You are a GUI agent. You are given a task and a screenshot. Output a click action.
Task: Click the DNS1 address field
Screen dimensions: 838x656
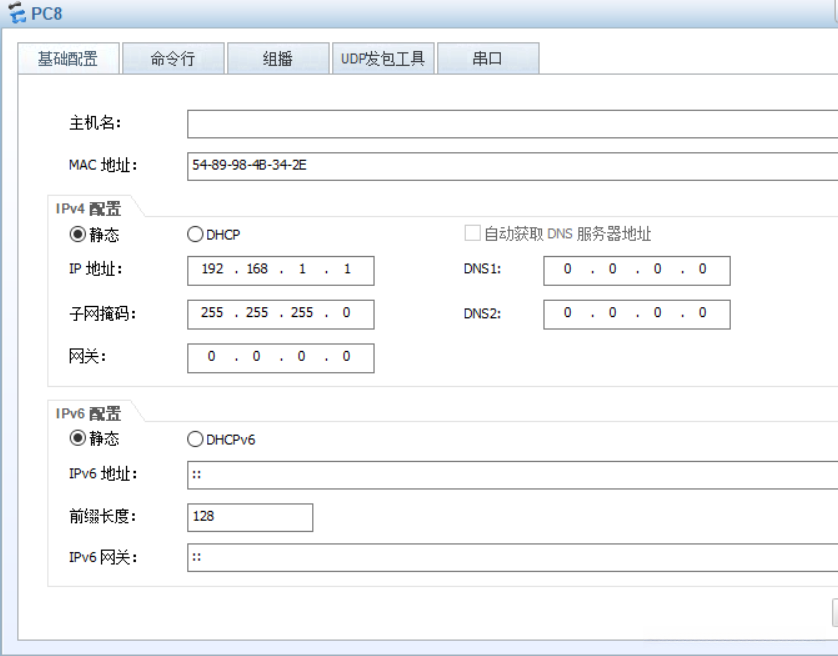[x=637, y=271]
